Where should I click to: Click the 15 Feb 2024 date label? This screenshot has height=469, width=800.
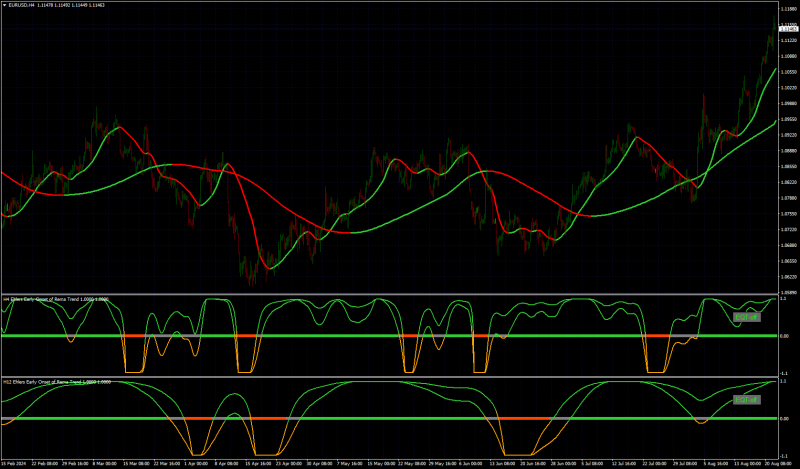pyautogui.click(x=14, y=463)
